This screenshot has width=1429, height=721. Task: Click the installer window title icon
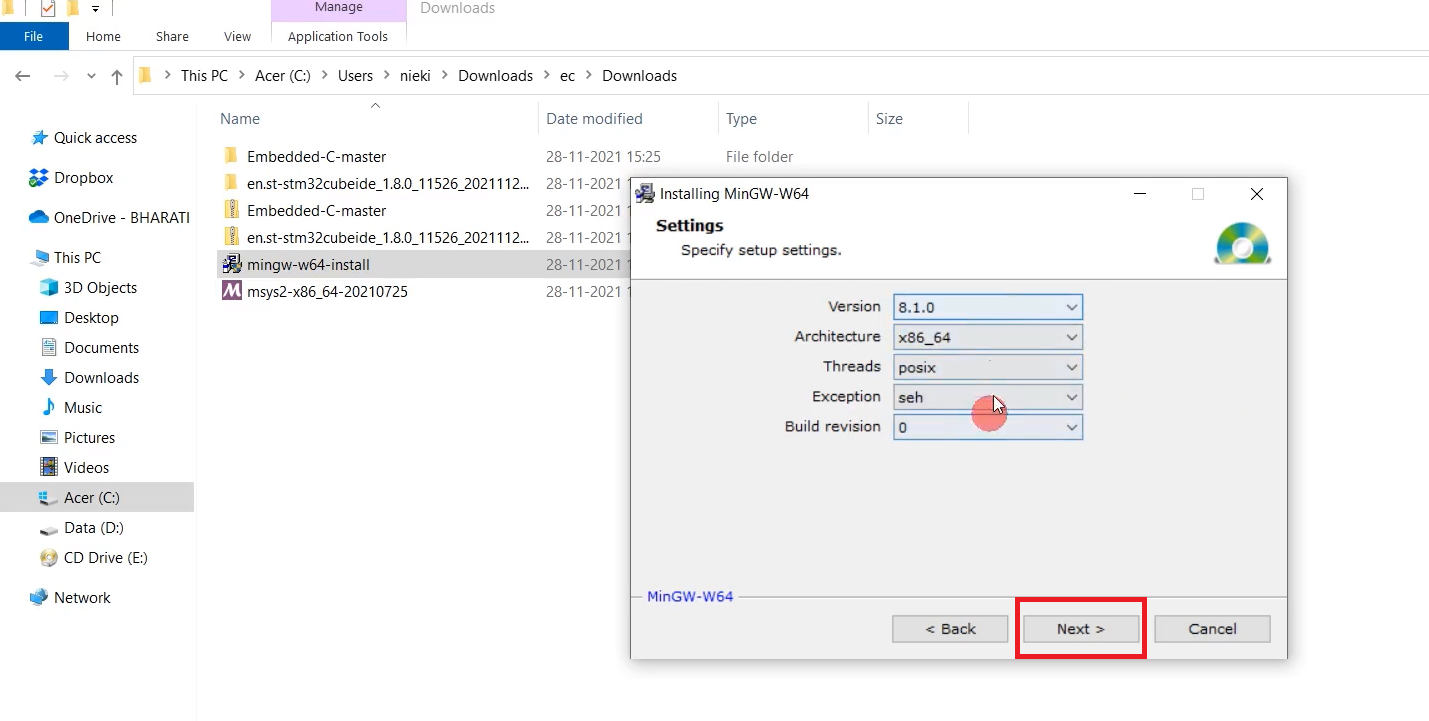tap(645, 194)
